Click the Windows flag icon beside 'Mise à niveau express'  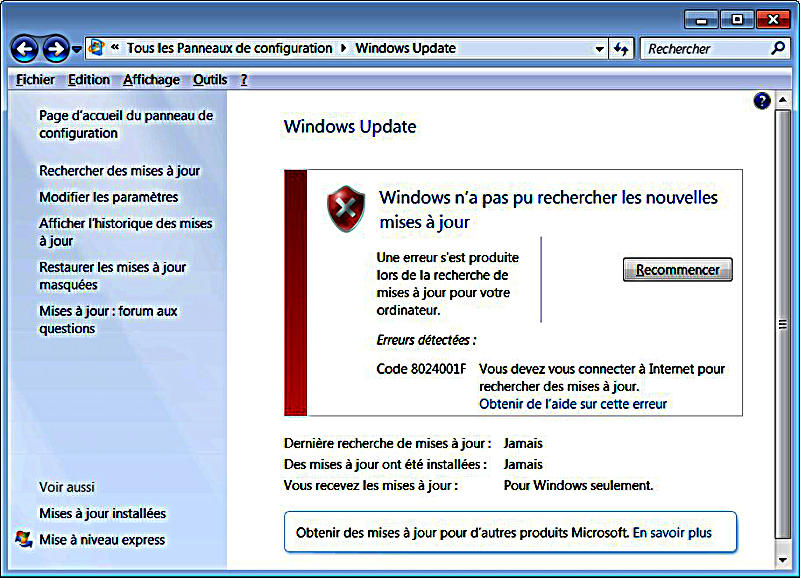tap(23, 539)
